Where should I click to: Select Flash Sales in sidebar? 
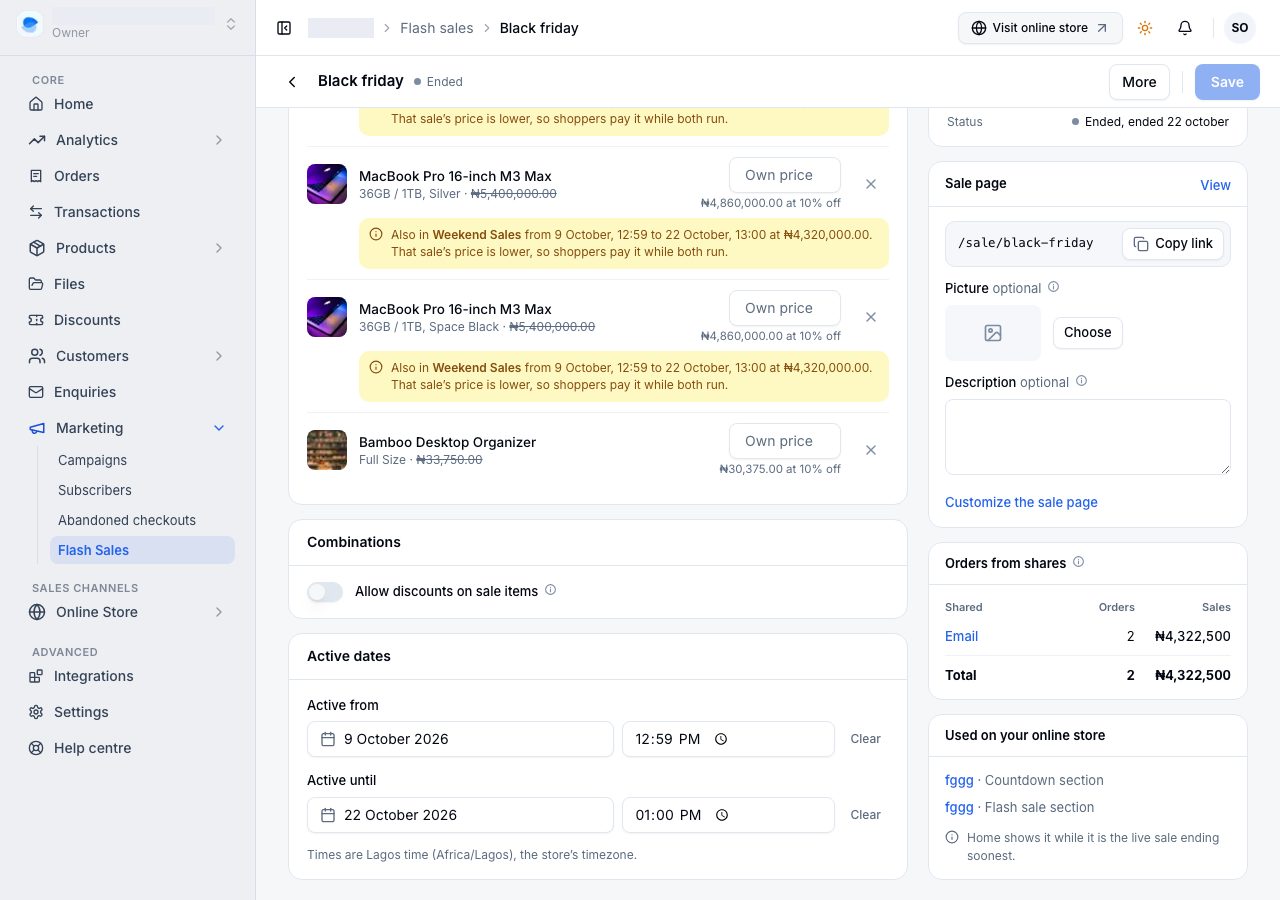142,550
